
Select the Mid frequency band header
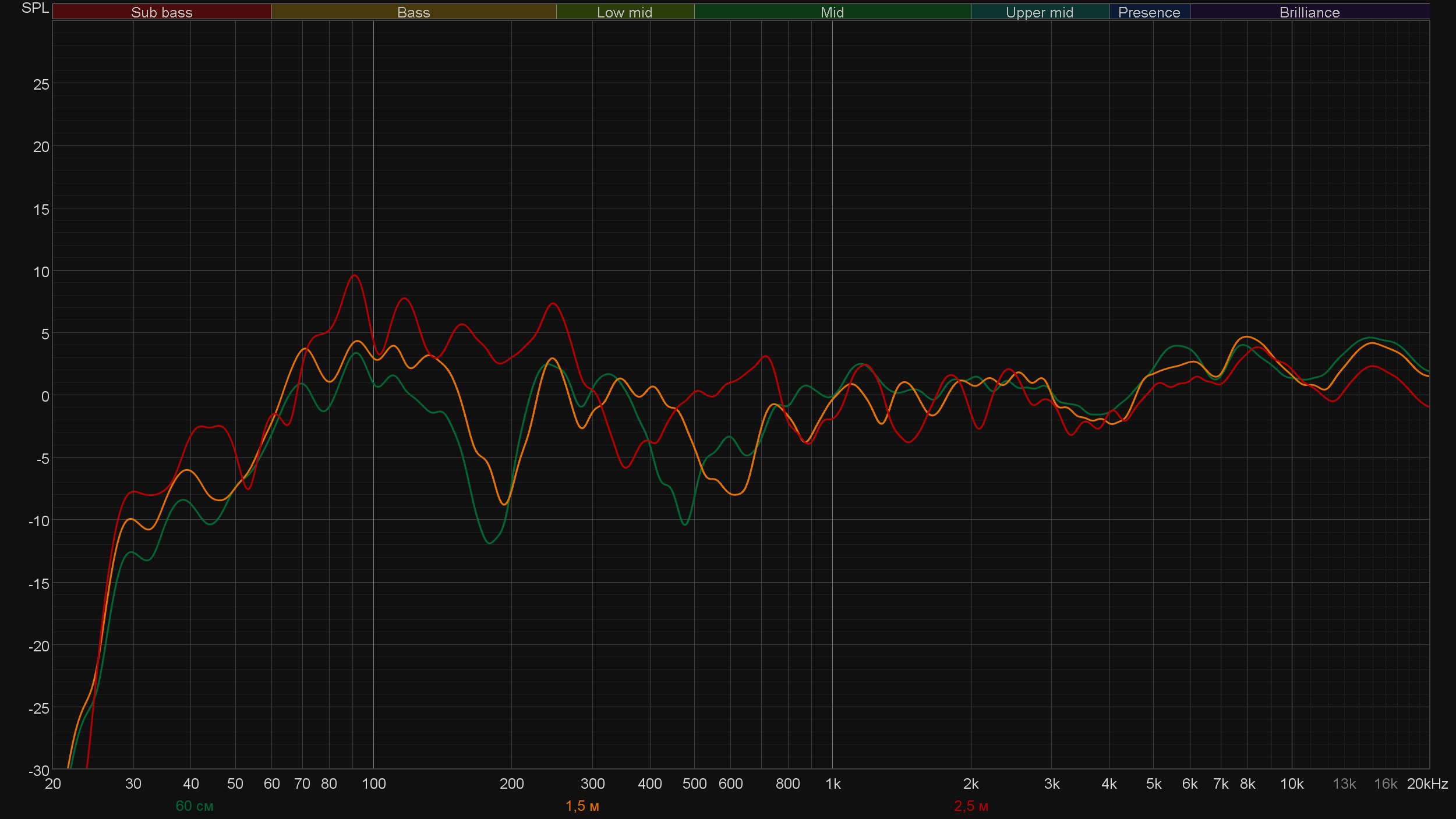(832, 12)
